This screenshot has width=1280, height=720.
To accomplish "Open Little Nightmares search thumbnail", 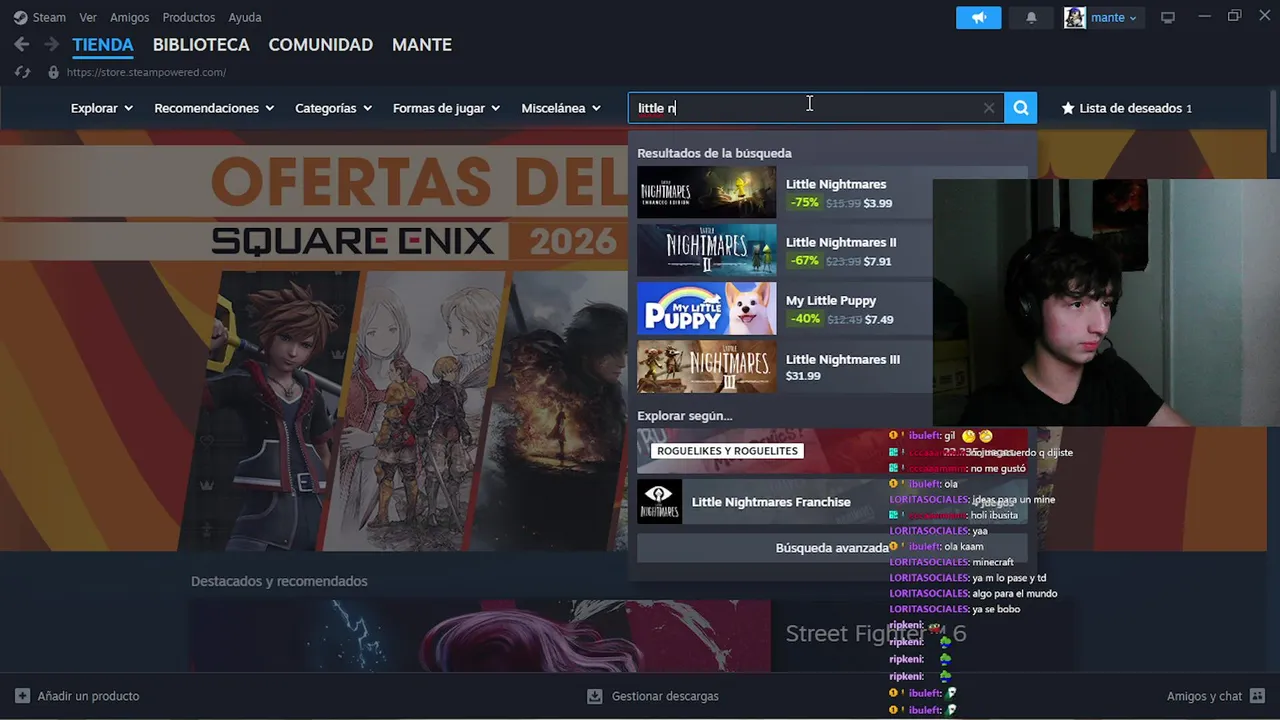I will pos(706,192).
